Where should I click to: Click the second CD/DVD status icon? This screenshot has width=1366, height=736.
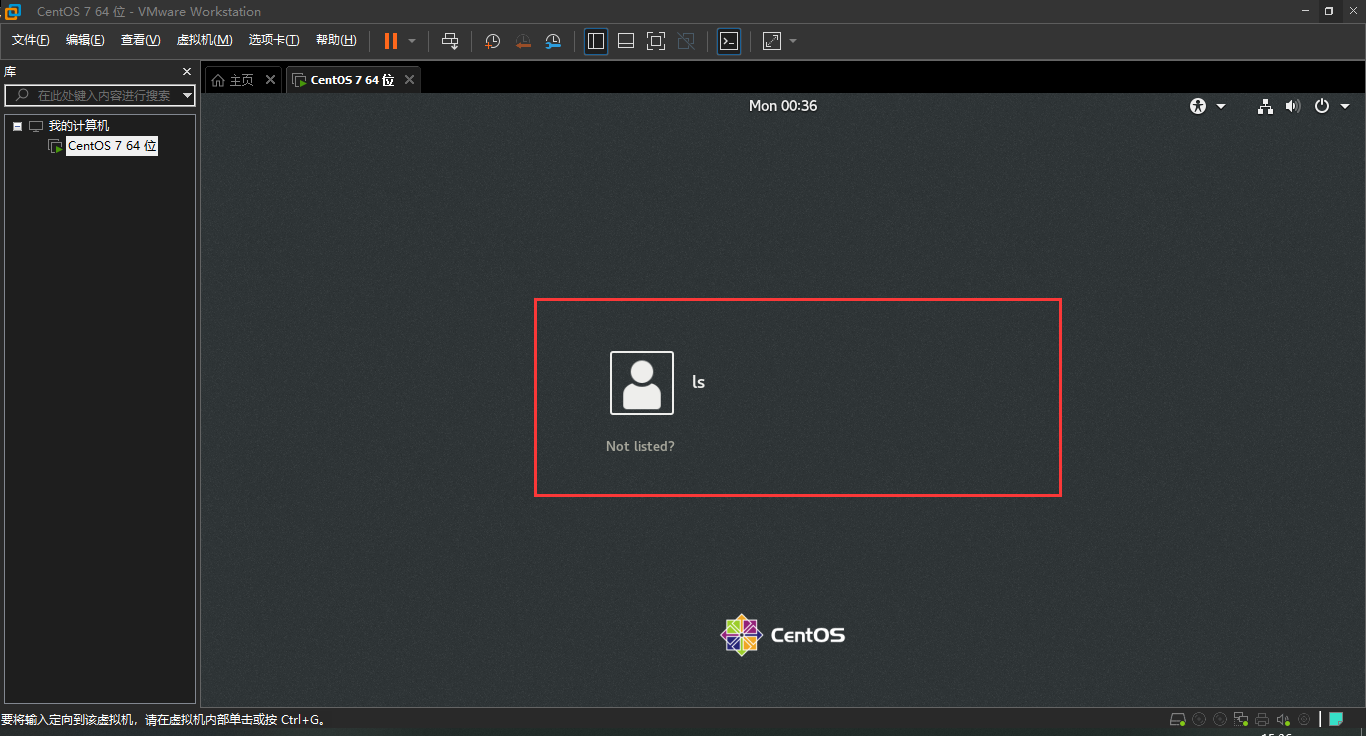[1220, 719]
